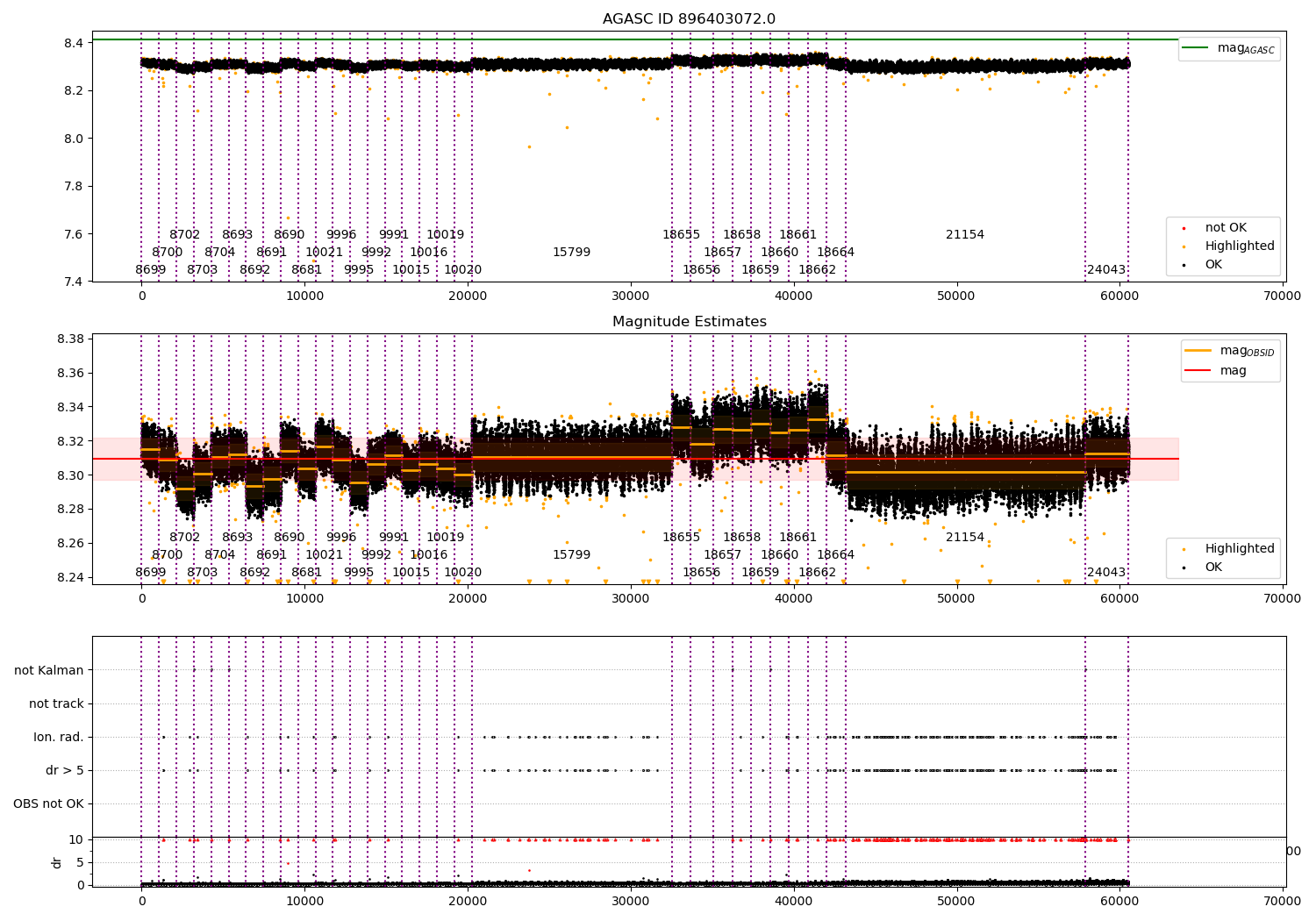Click the 50000 x-tick of the bottom plot
This screenshot has height=921, width=1316.
[956, 901]
